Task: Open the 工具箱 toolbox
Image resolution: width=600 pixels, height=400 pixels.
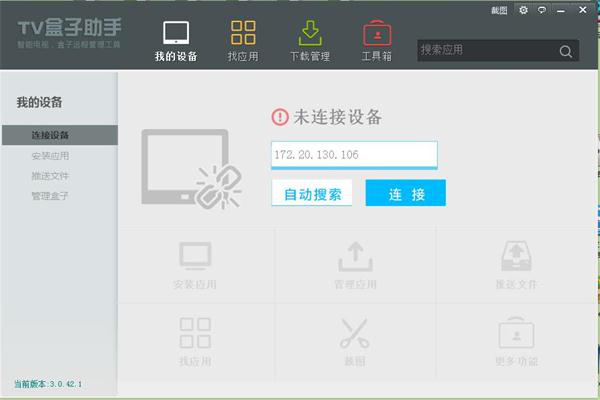Action: pyautogui.click(x=376, y=40)
